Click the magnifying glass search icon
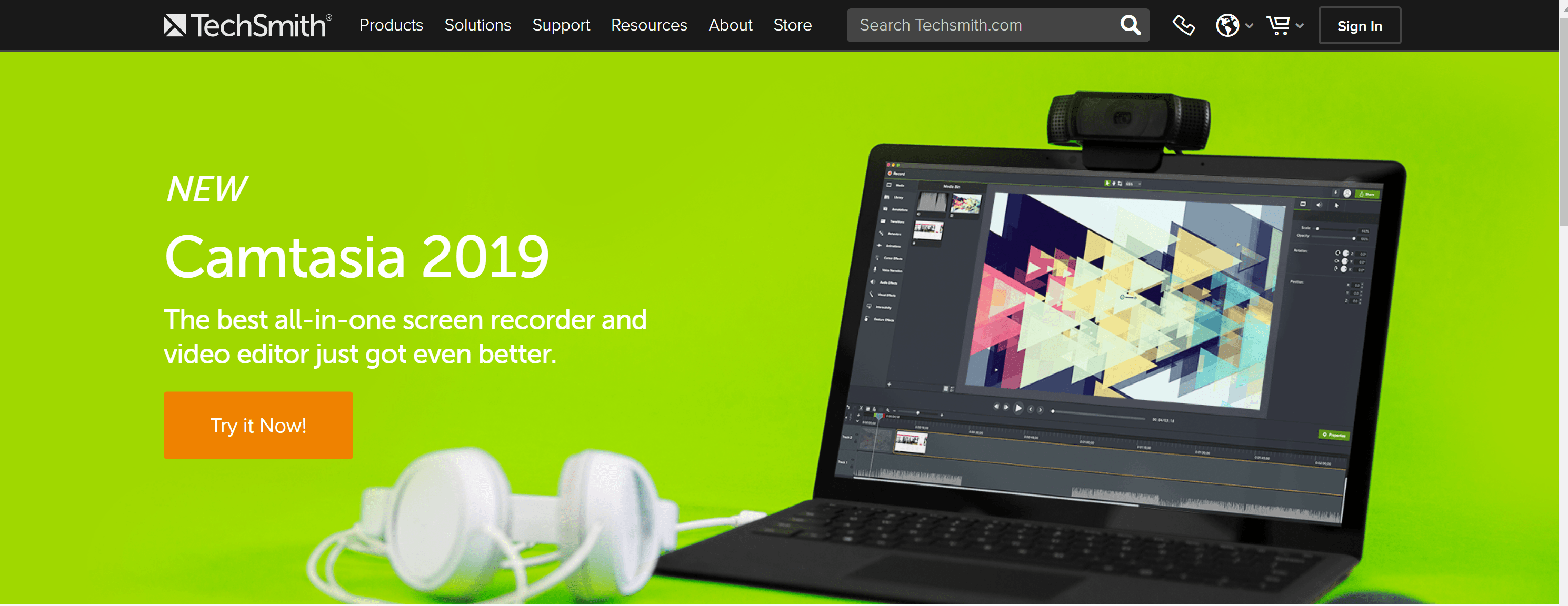1568x606 pixels. 1131,25
